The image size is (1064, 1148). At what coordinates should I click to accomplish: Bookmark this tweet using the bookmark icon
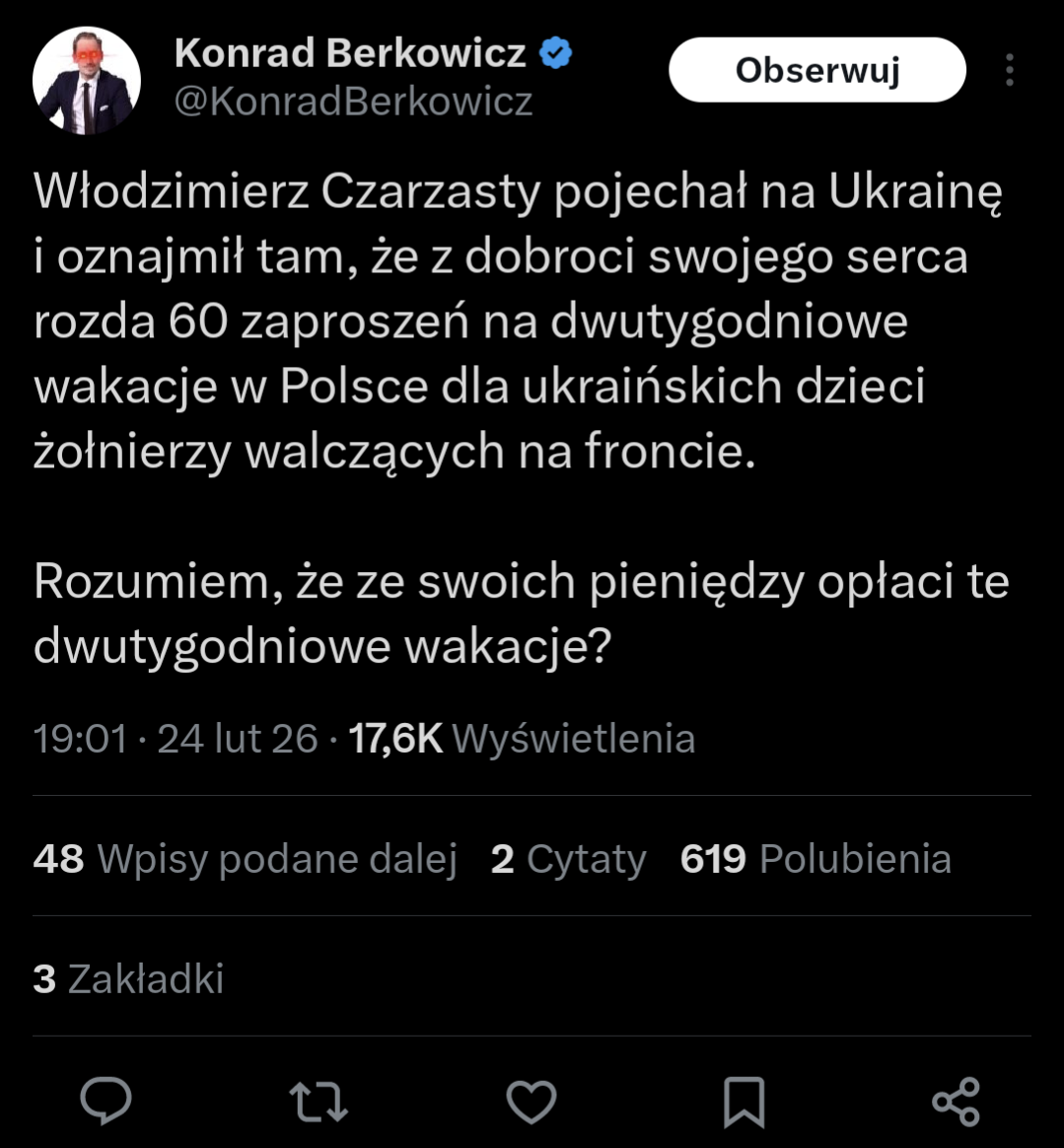tap(744, 1102)
